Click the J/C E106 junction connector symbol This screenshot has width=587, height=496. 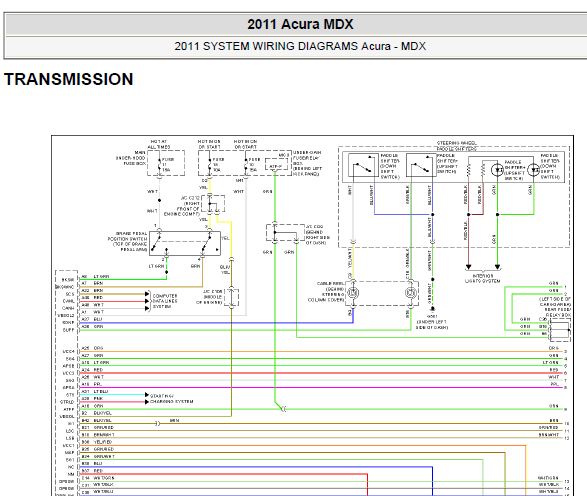pyautogui.click(x=232, y=298)
